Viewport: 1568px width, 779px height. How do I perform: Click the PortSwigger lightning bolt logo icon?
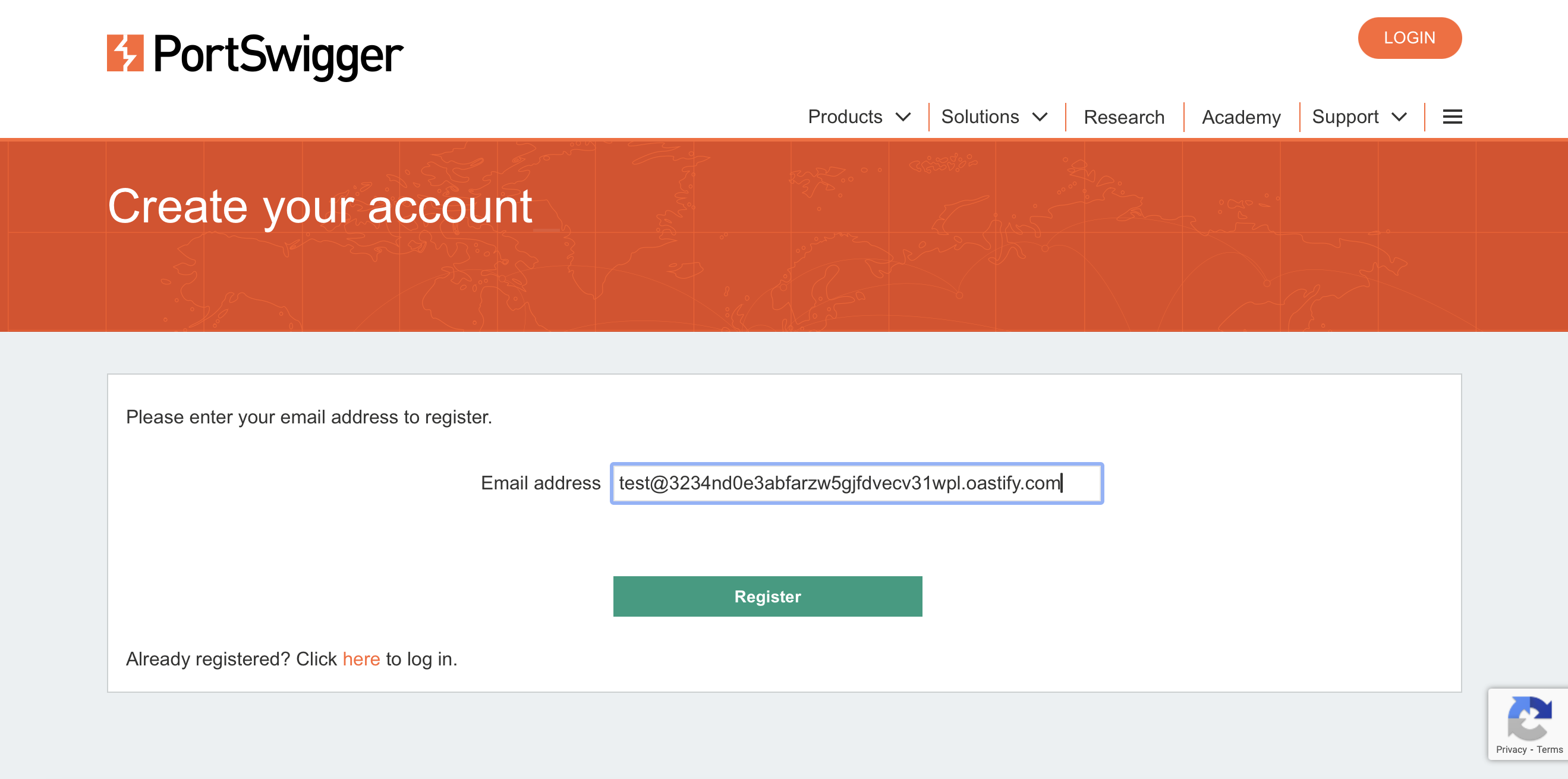pos(125,53)
